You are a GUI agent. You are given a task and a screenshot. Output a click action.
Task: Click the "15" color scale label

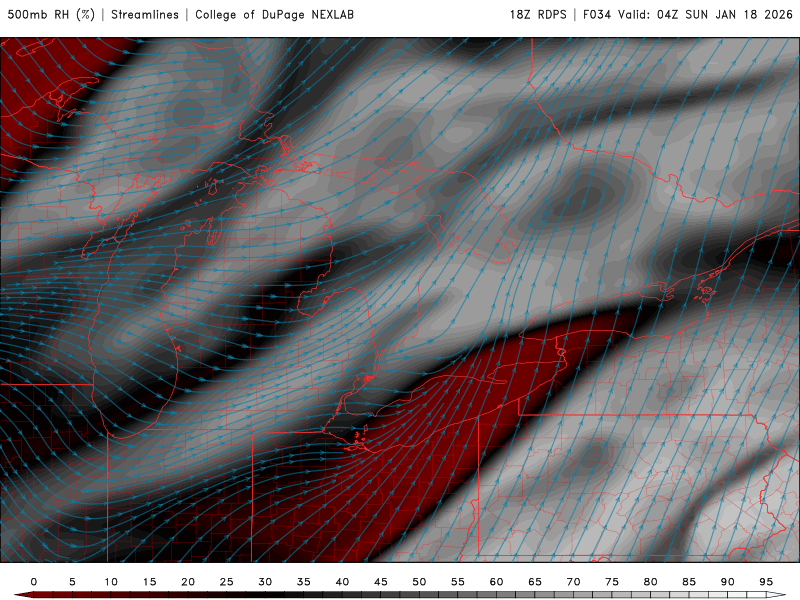pos(149,582)
